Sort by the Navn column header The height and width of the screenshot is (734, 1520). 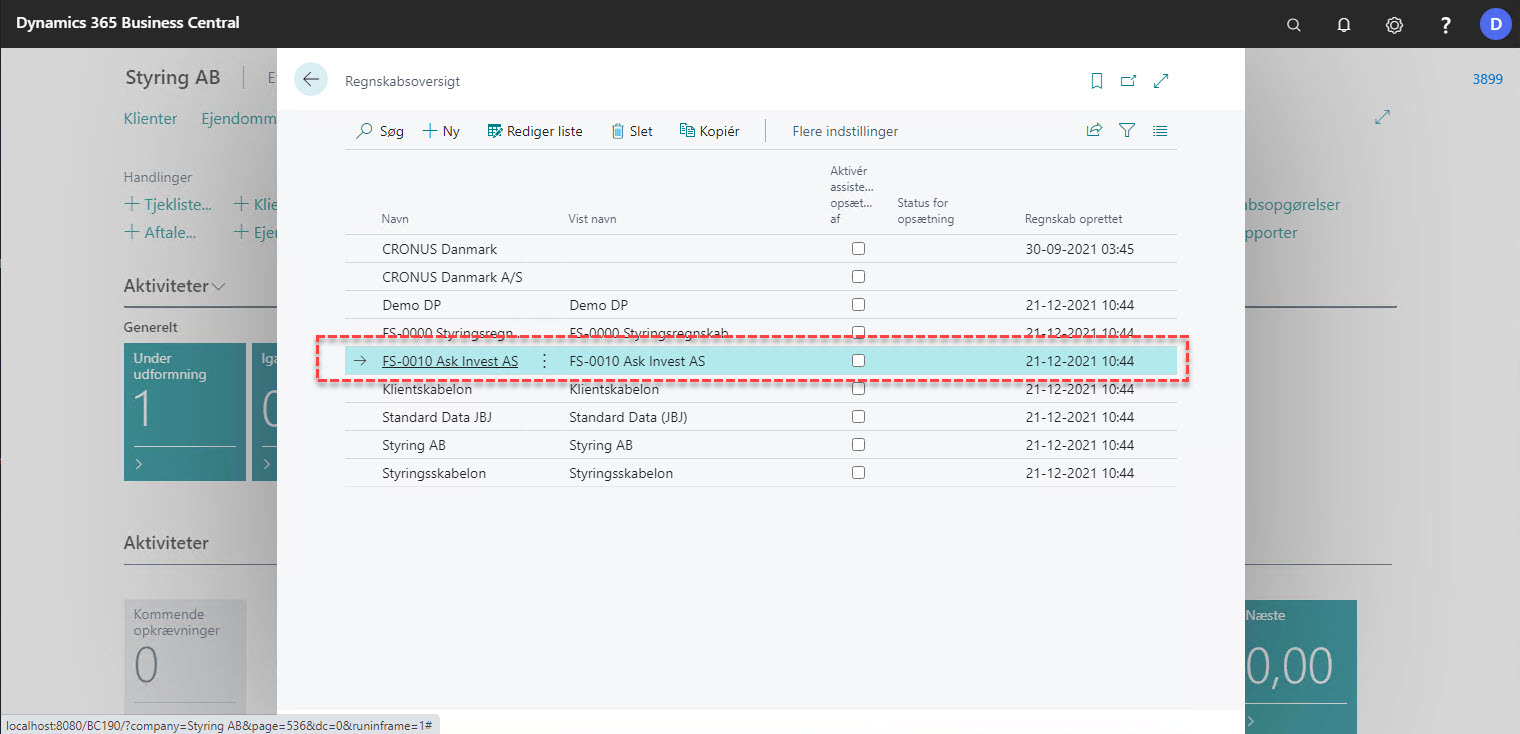(395, 219)
